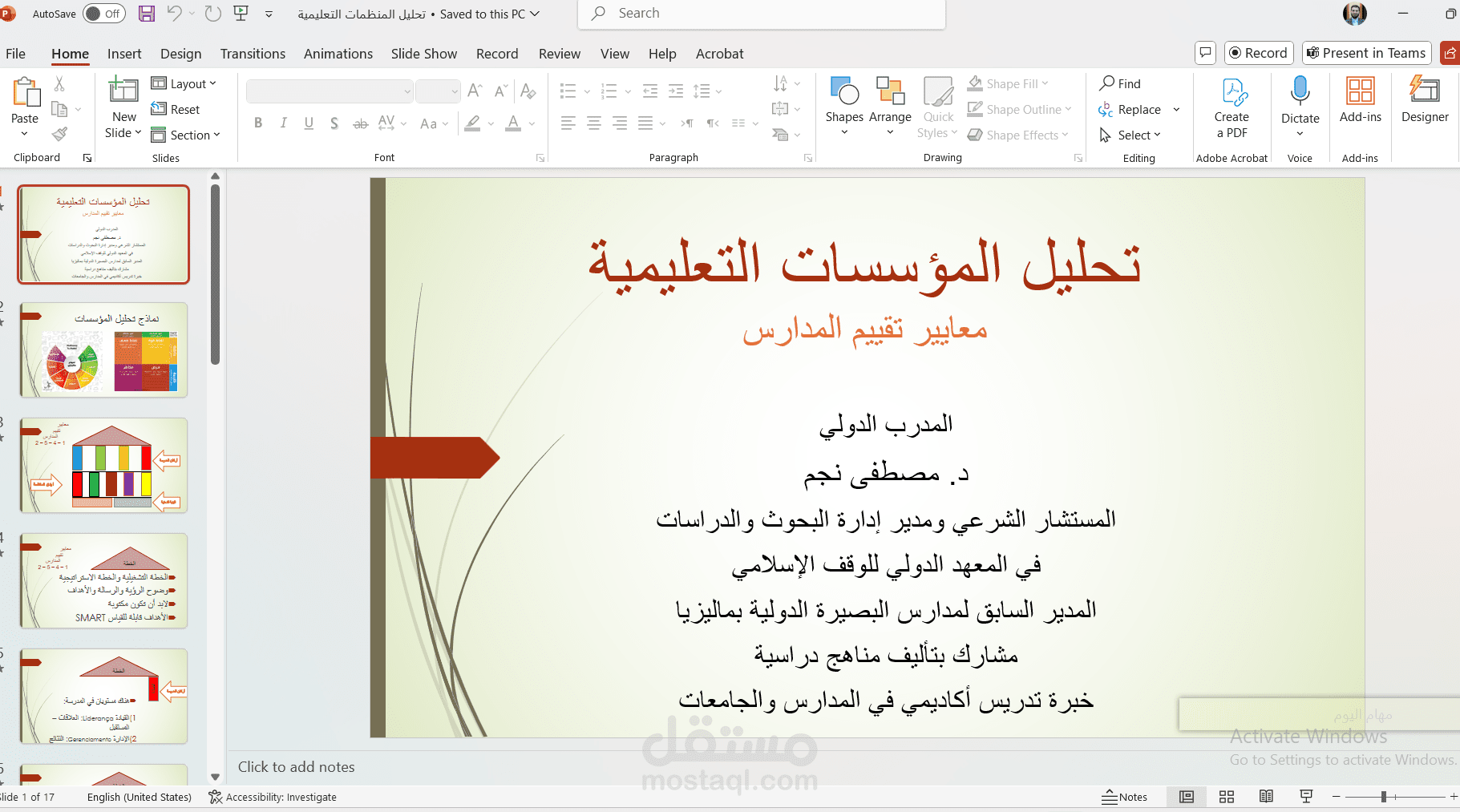Switch to the Design tab
The image size is (1460, 812).
coord(181,54)
